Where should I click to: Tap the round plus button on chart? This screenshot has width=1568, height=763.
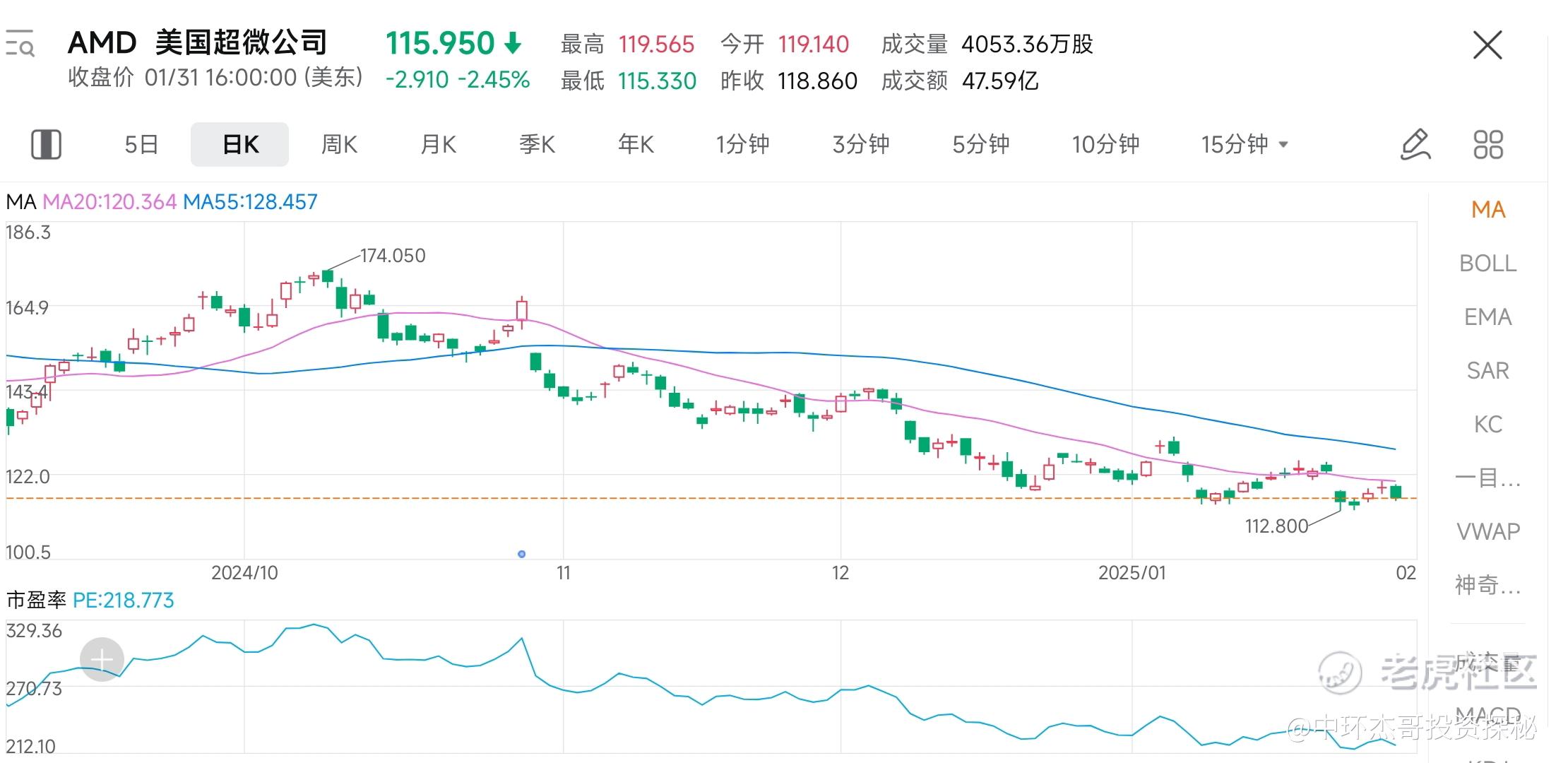click(x=102, y=659)
